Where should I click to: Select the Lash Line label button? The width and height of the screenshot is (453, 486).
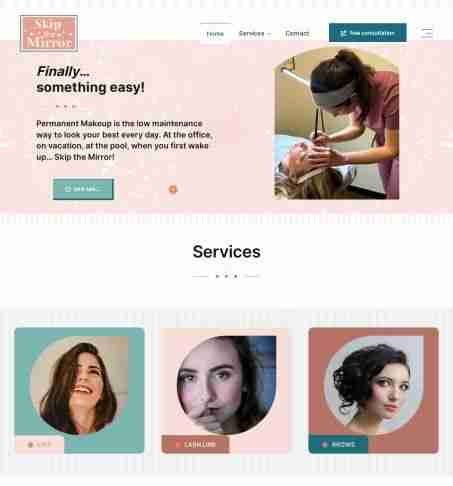click(195, 444)
